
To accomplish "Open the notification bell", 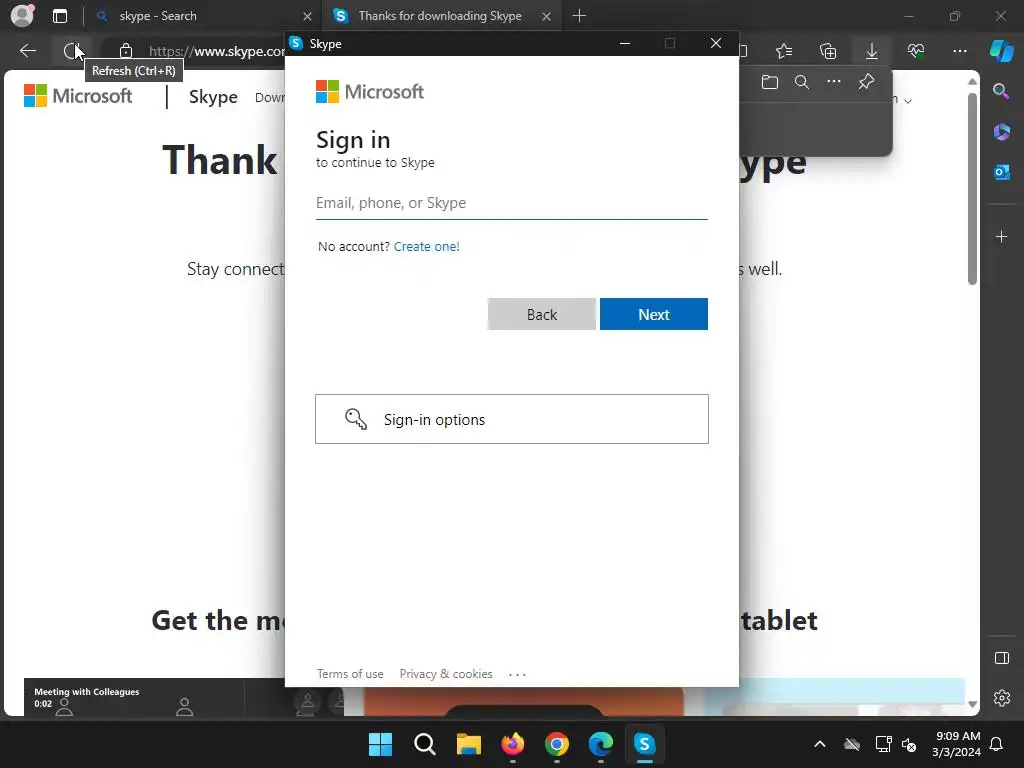I will [x=997, y=744].
